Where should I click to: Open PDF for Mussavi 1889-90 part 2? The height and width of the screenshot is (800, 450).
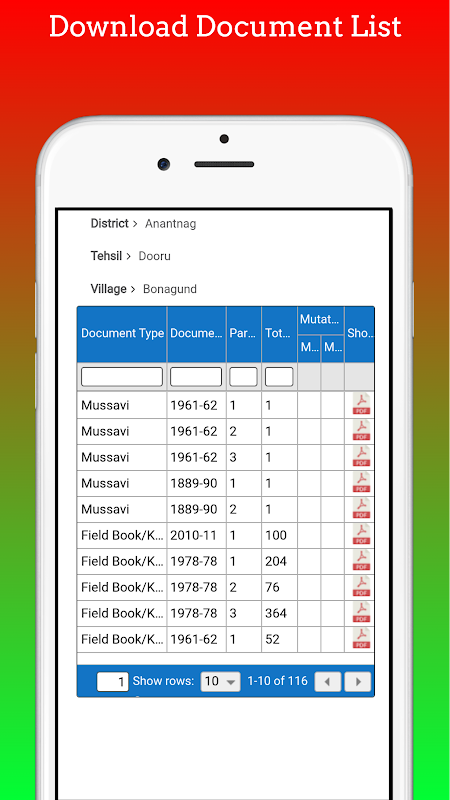pyautogui.click(x=361, y=508)
